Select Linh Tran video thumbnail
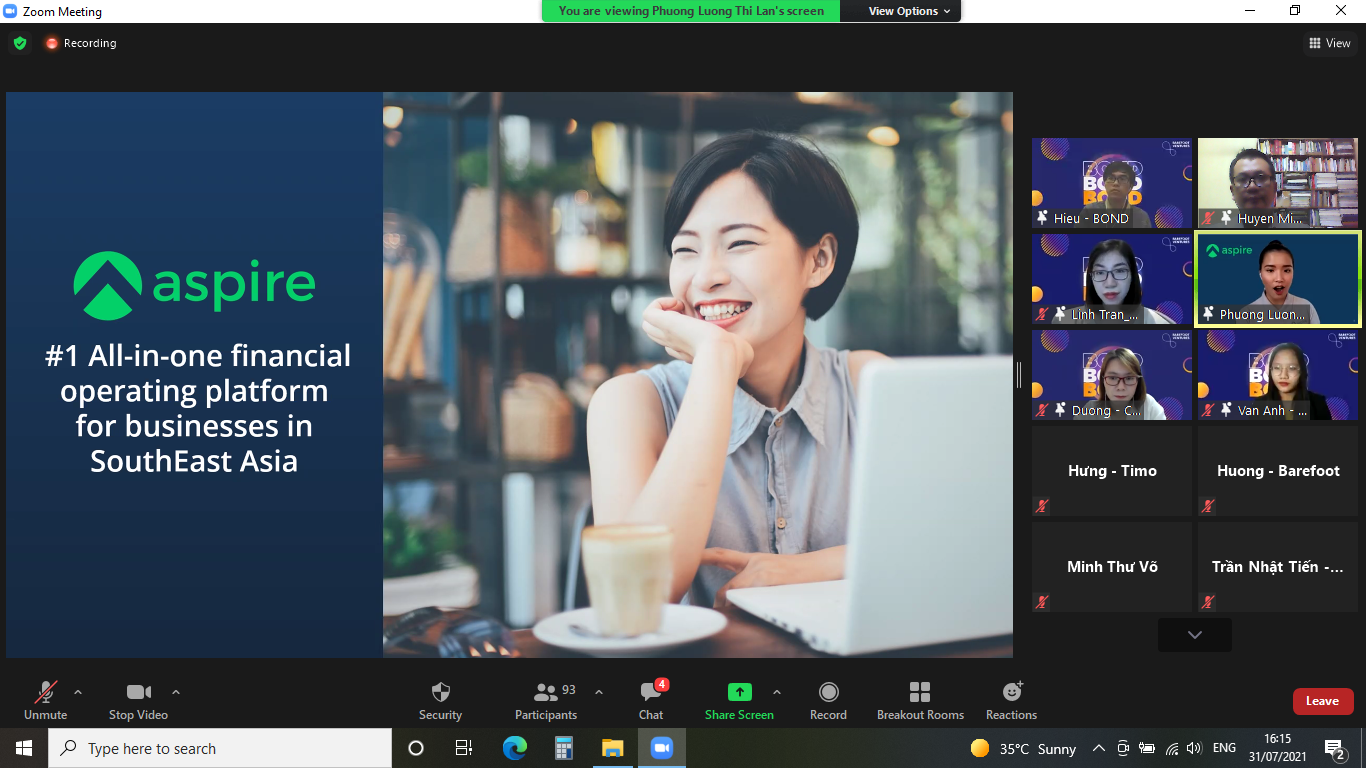 (x=1112, y=279)
